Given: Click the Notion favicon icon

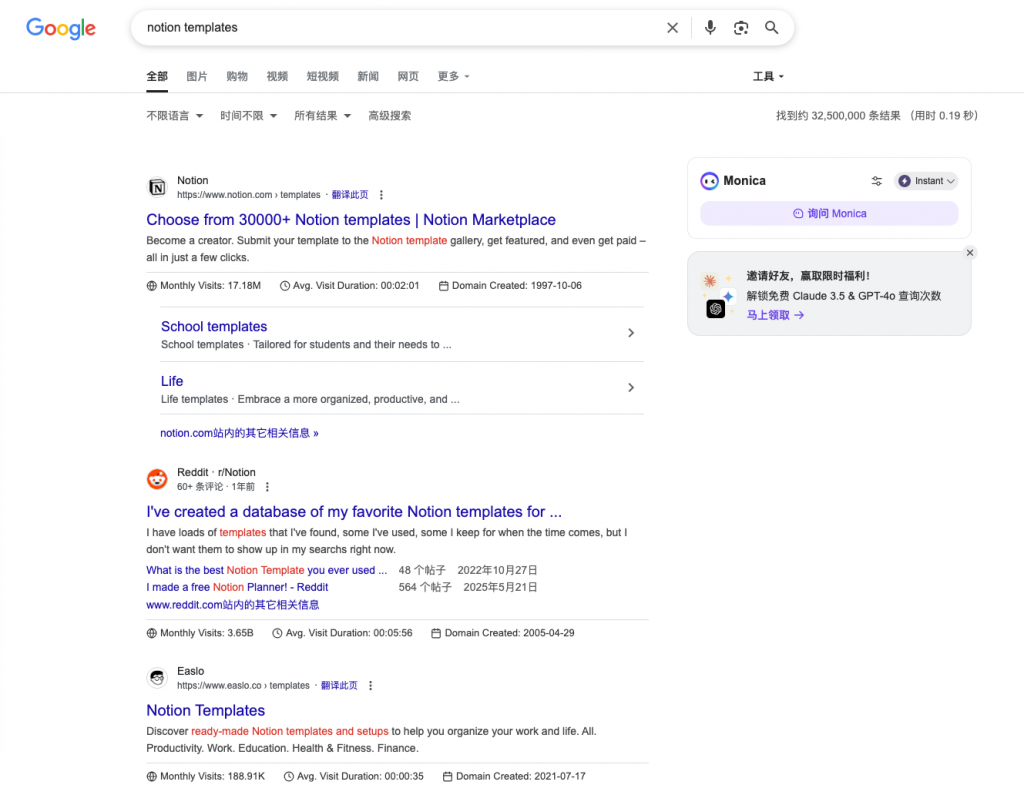Looking at the screenshot, I should coord(157,187).
